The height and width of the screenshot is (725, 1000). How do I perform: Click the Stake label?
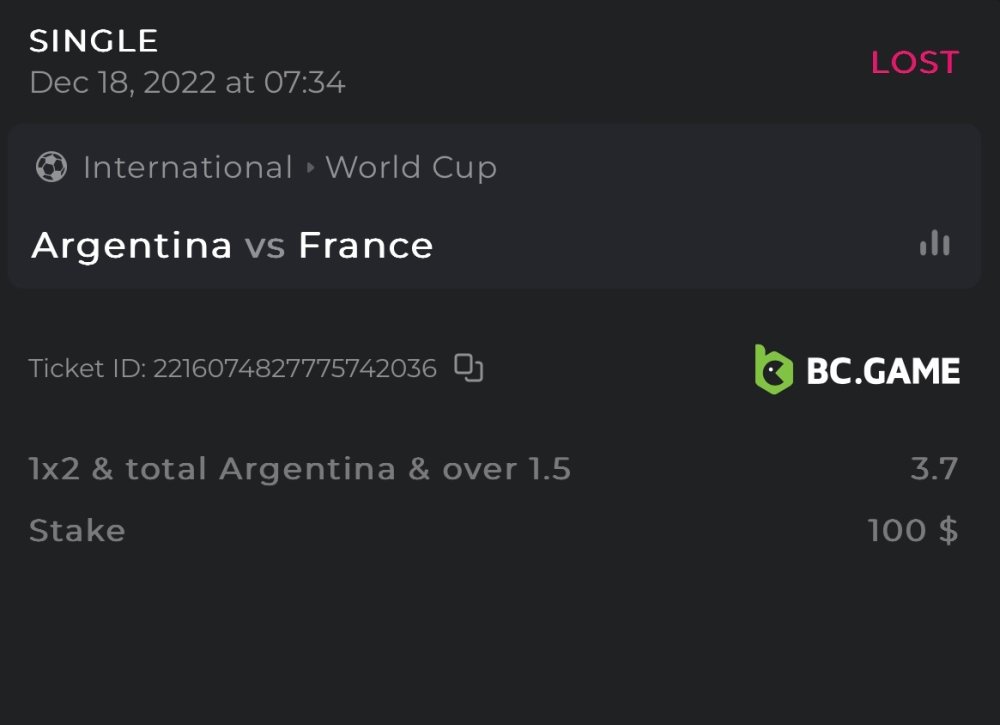[77, 530]
